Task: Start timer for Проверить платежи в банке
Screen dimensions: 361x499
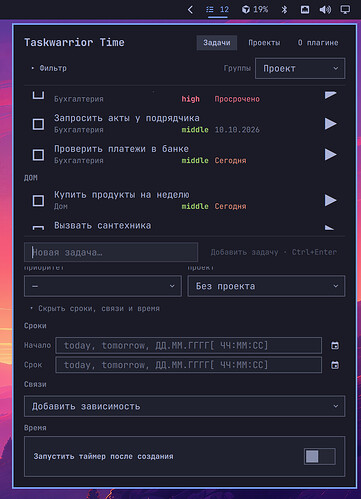Action: coord(330,154)
